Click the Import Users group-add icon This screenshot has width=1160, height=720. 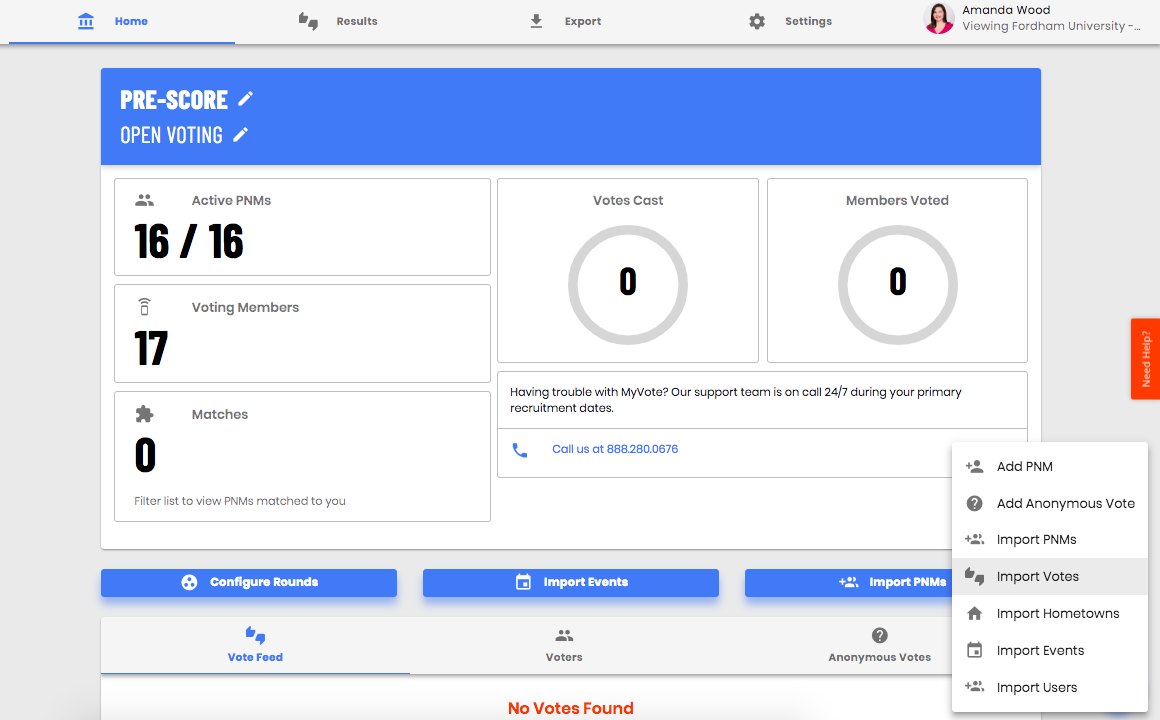974,687
